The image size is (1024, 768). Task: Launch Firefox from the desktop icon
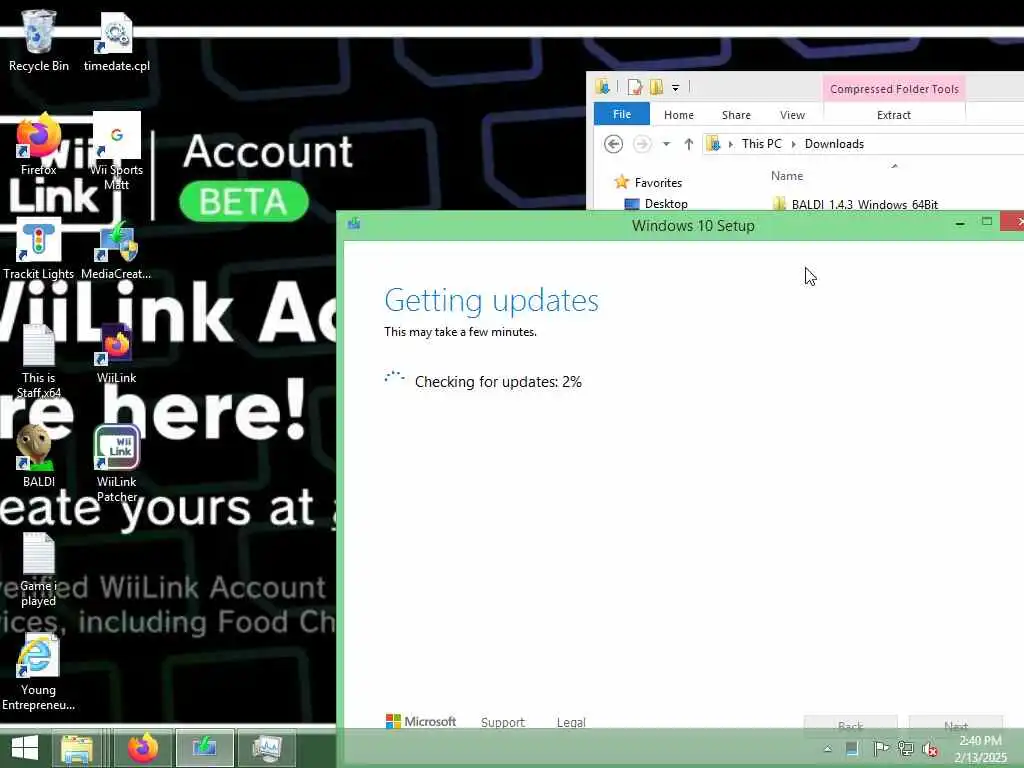39,144
